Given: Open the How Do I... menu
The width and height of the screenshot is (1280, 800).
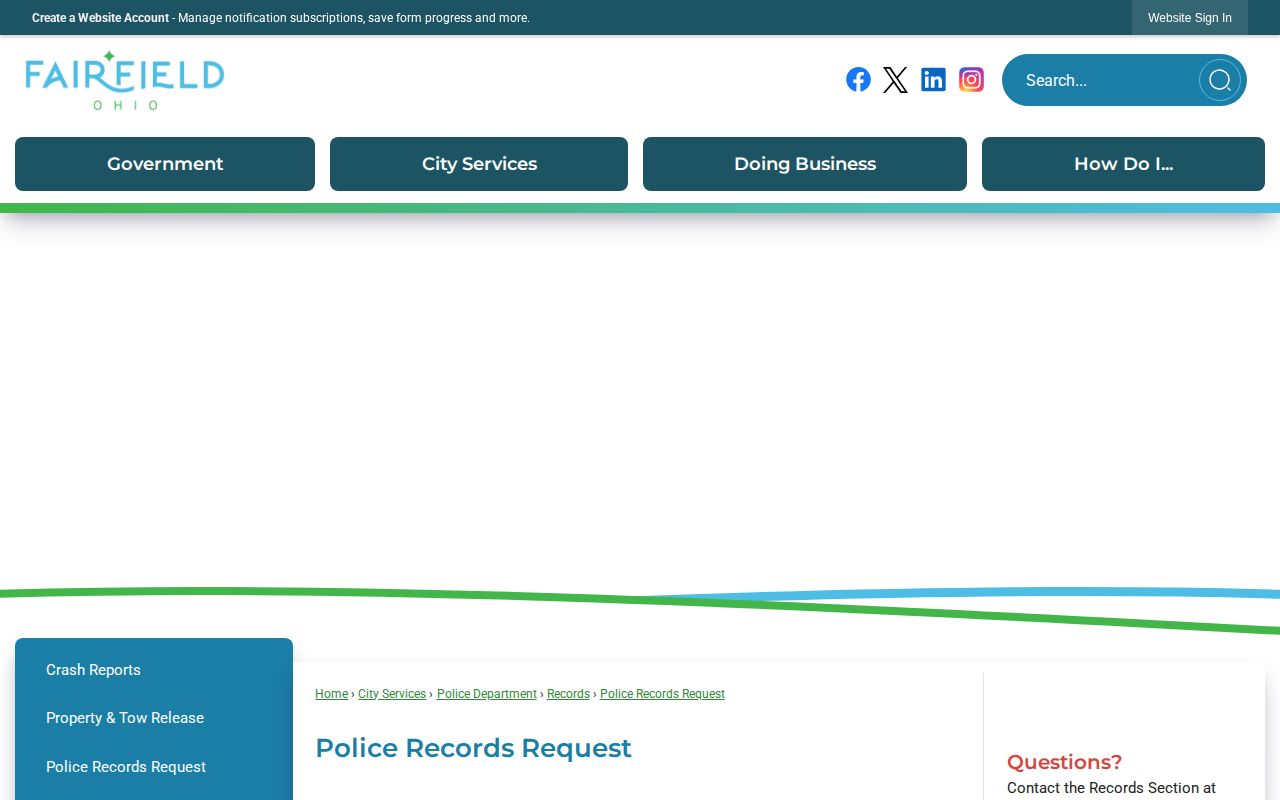Looking at the screenshot, I should pyautogui.click(x=1123, y=164).
